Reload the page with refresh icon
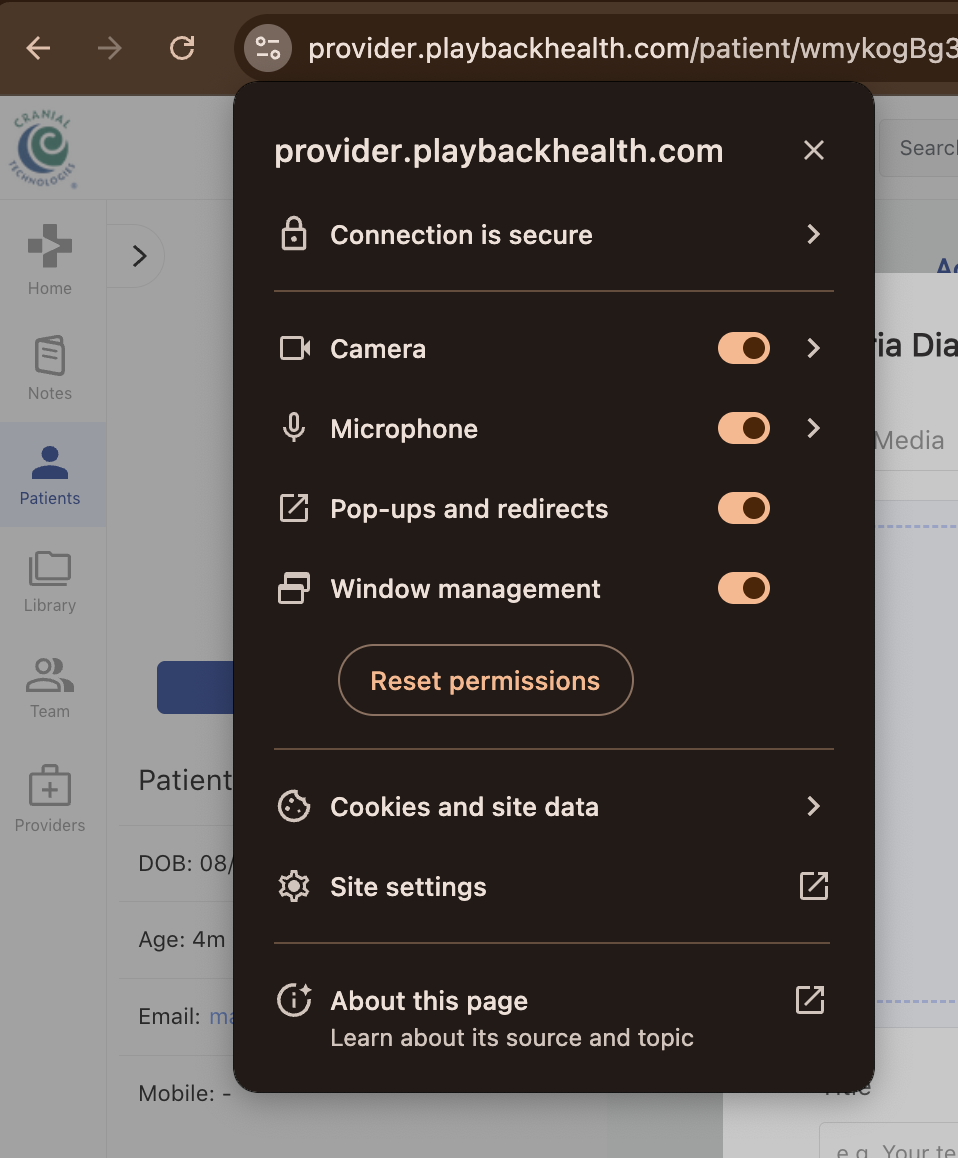Screen dimensions: 958x1158 coord(182,49)
